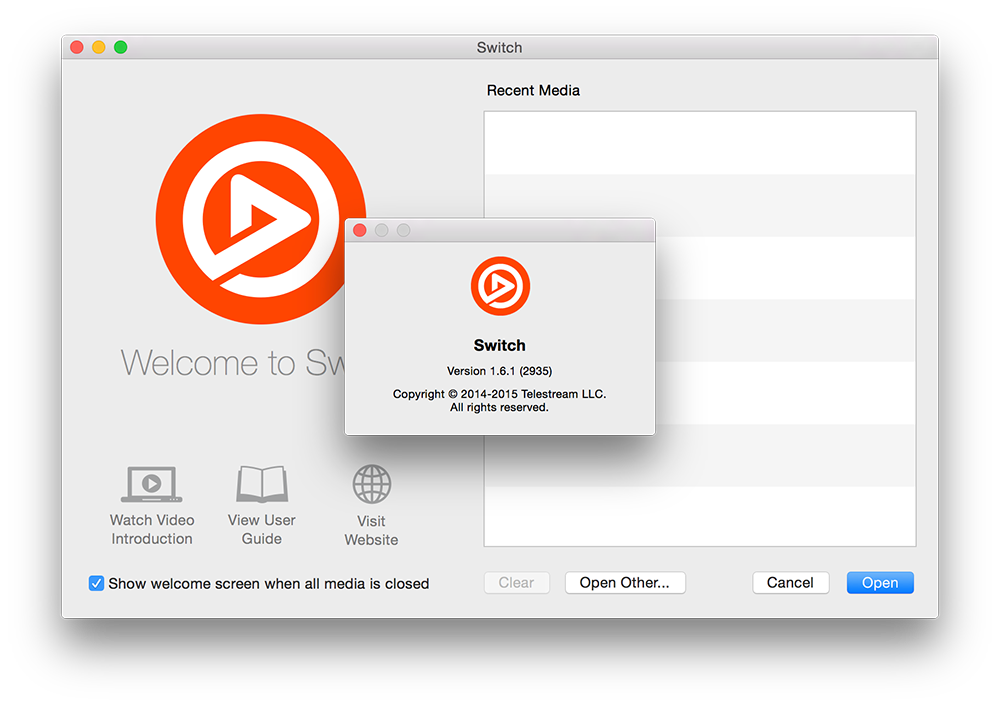This screenshot has height=706, width=1000.
Task: Minimize the Switch welcome window
Action: 99,47
